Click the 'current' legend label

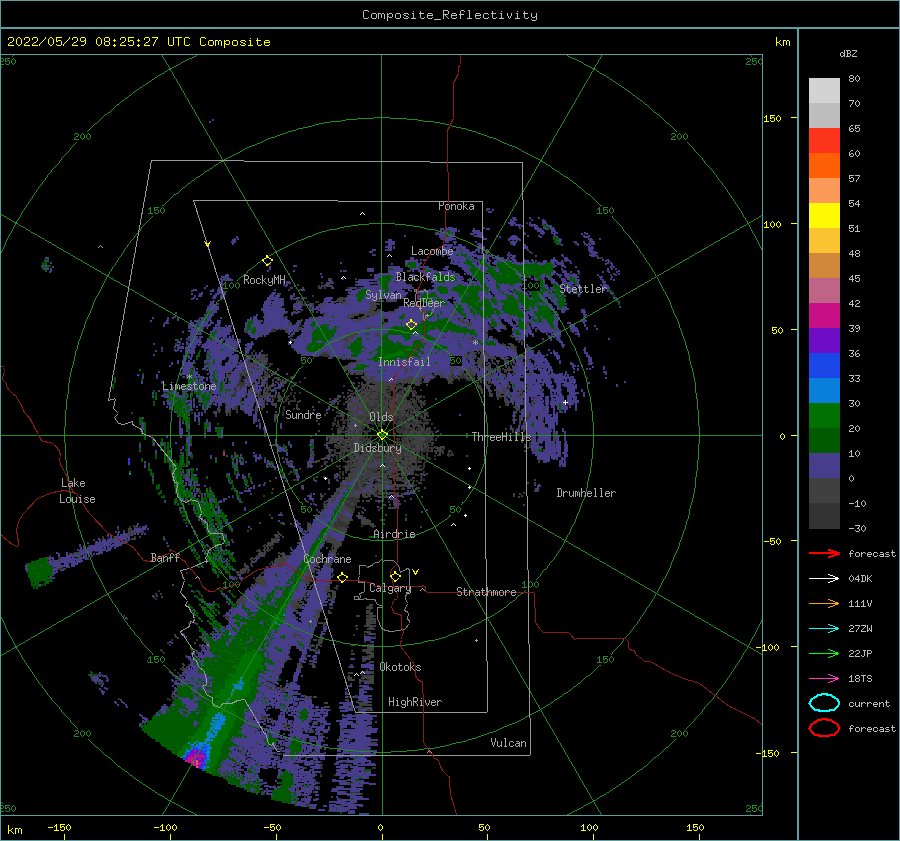click(869, 703)
